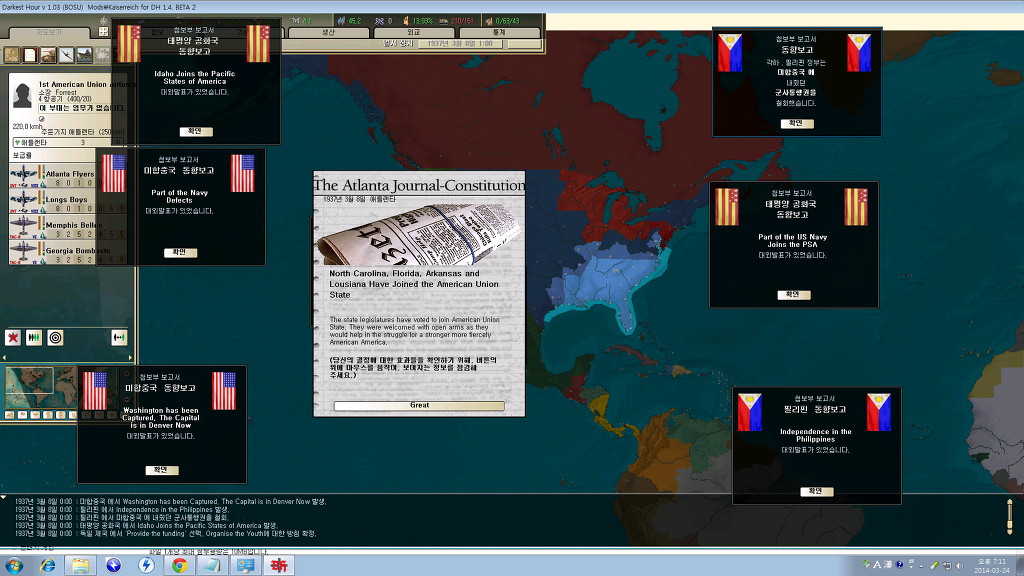Click the split unit arrows icon
The width and height of the screenshot is (1024, 576).
coord(119,338)
